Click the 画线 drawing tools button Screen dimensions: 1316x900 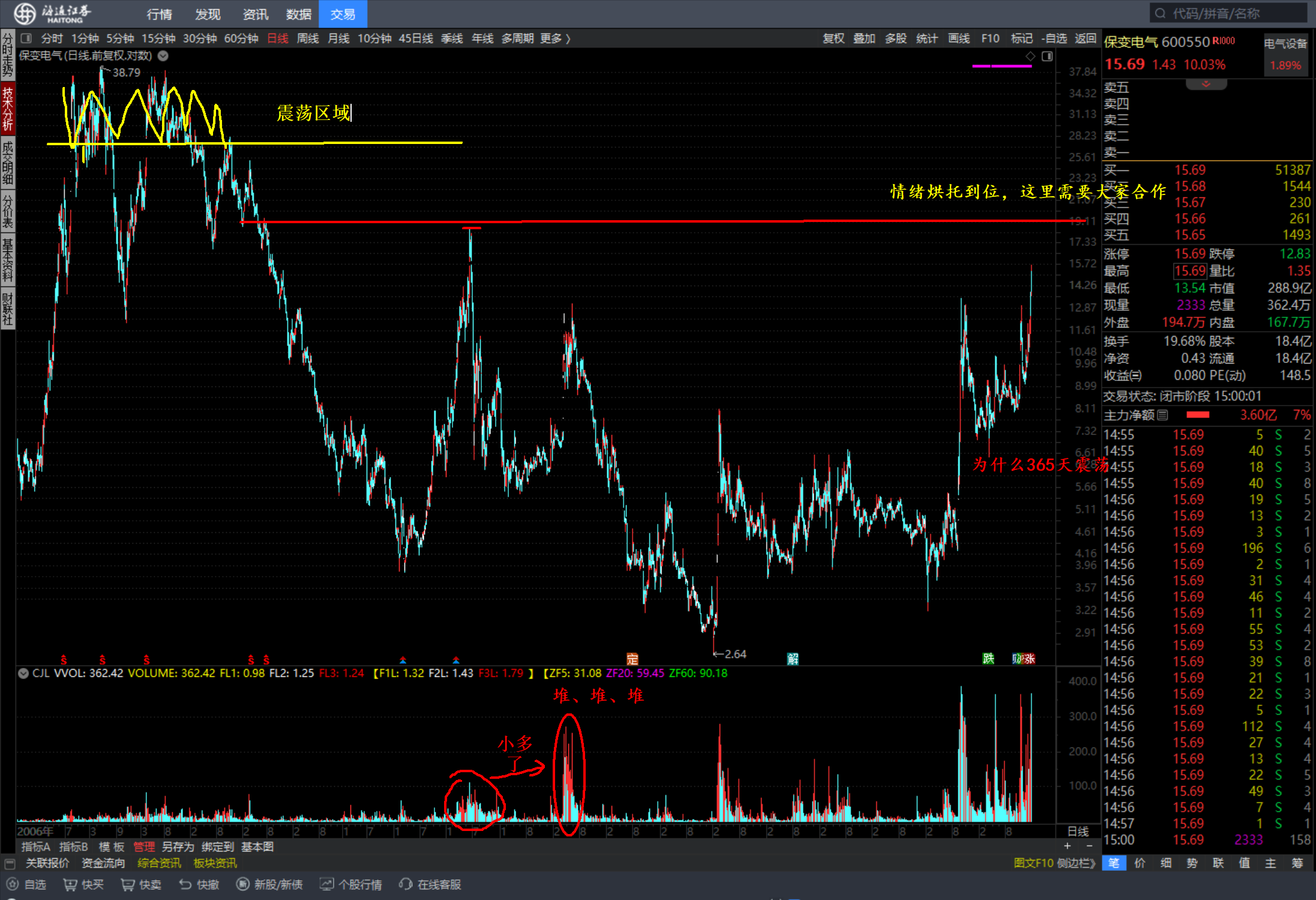pyautogui.click(x=958, y=38)
